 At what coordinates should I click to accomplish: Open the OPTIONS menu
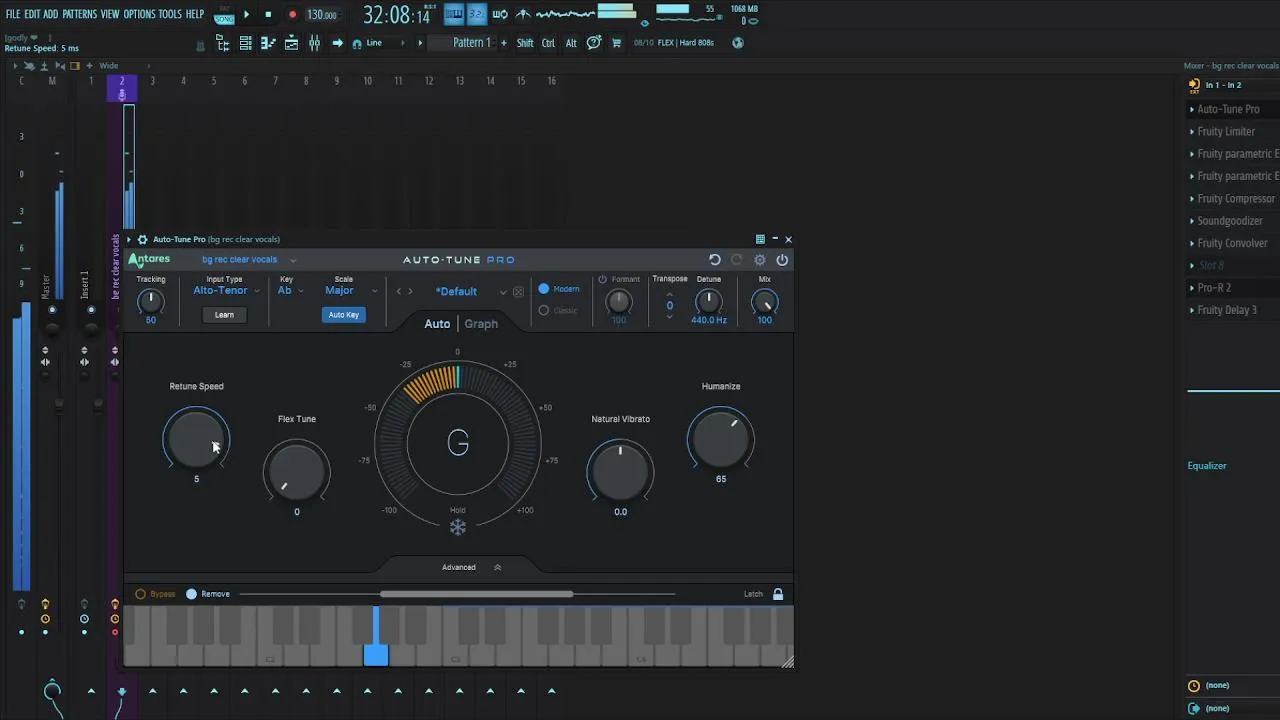pyautogui.click(x=139, y=14)
